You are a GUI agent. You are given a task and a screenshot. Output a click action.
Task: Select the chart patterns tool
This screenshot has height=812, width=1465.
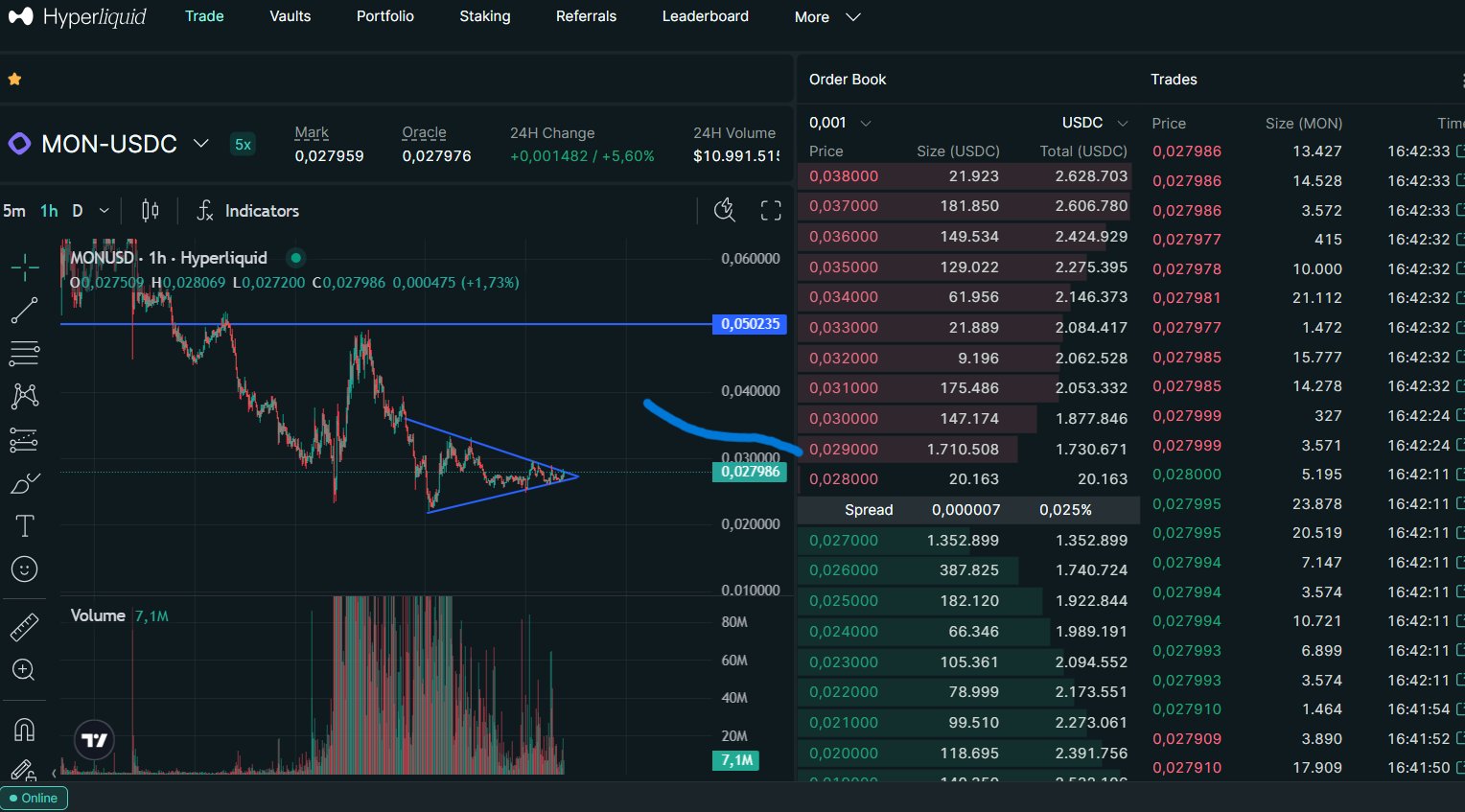(25, 396)
